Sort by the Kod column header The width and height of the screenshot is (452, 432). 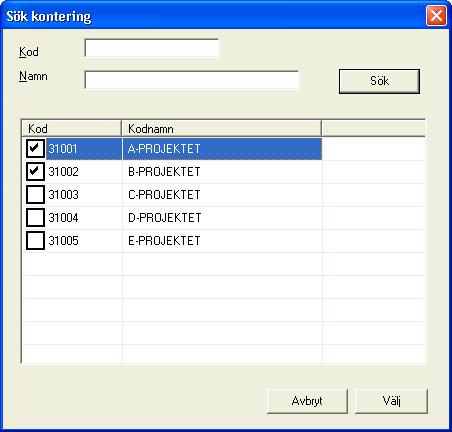pyautogui.click(x=71, y=128)
